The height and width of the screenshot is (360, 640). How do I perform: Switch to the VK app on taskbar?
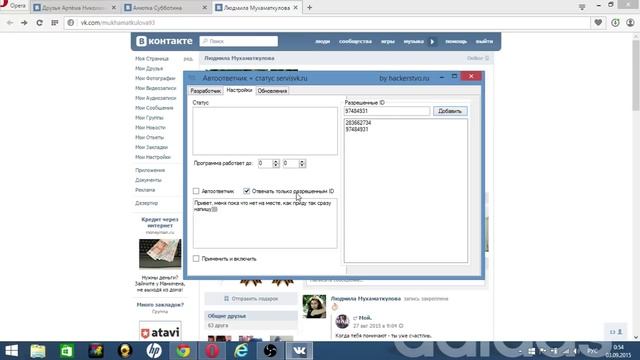pyautogui.click(x=299, y=351)
